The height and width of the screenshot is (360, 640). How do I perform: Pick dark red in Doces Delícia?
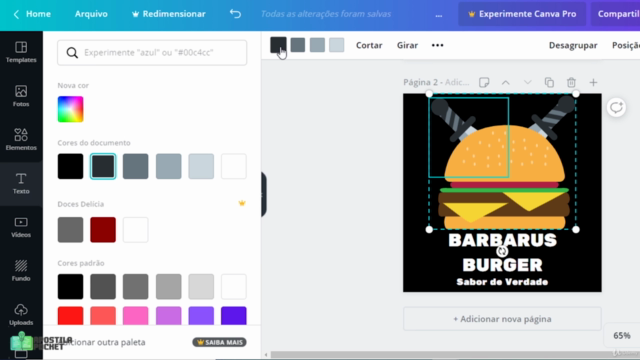point(103,229)
